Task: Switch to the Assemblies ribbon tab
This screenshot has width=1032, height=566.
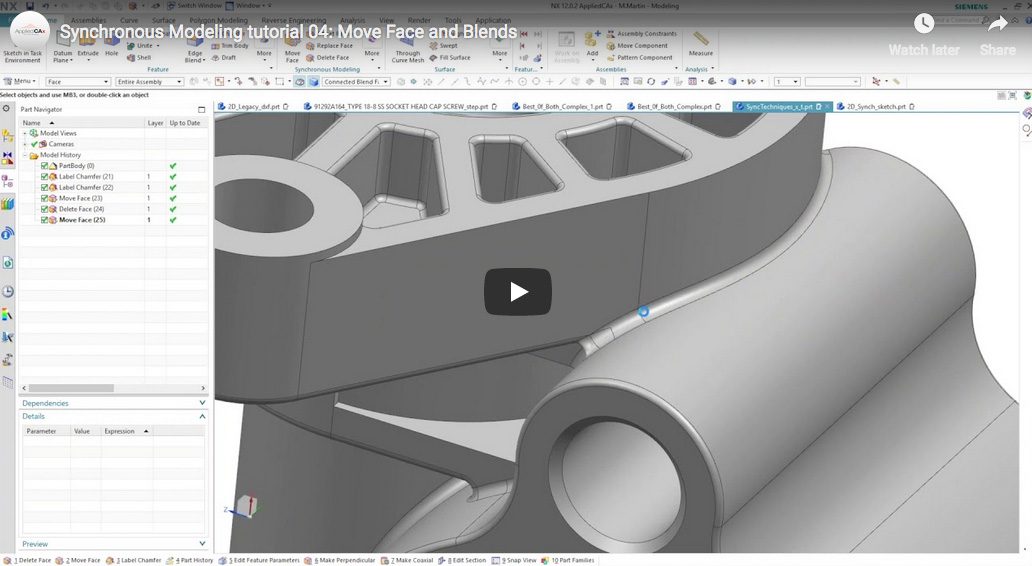Action: (89, 20)
